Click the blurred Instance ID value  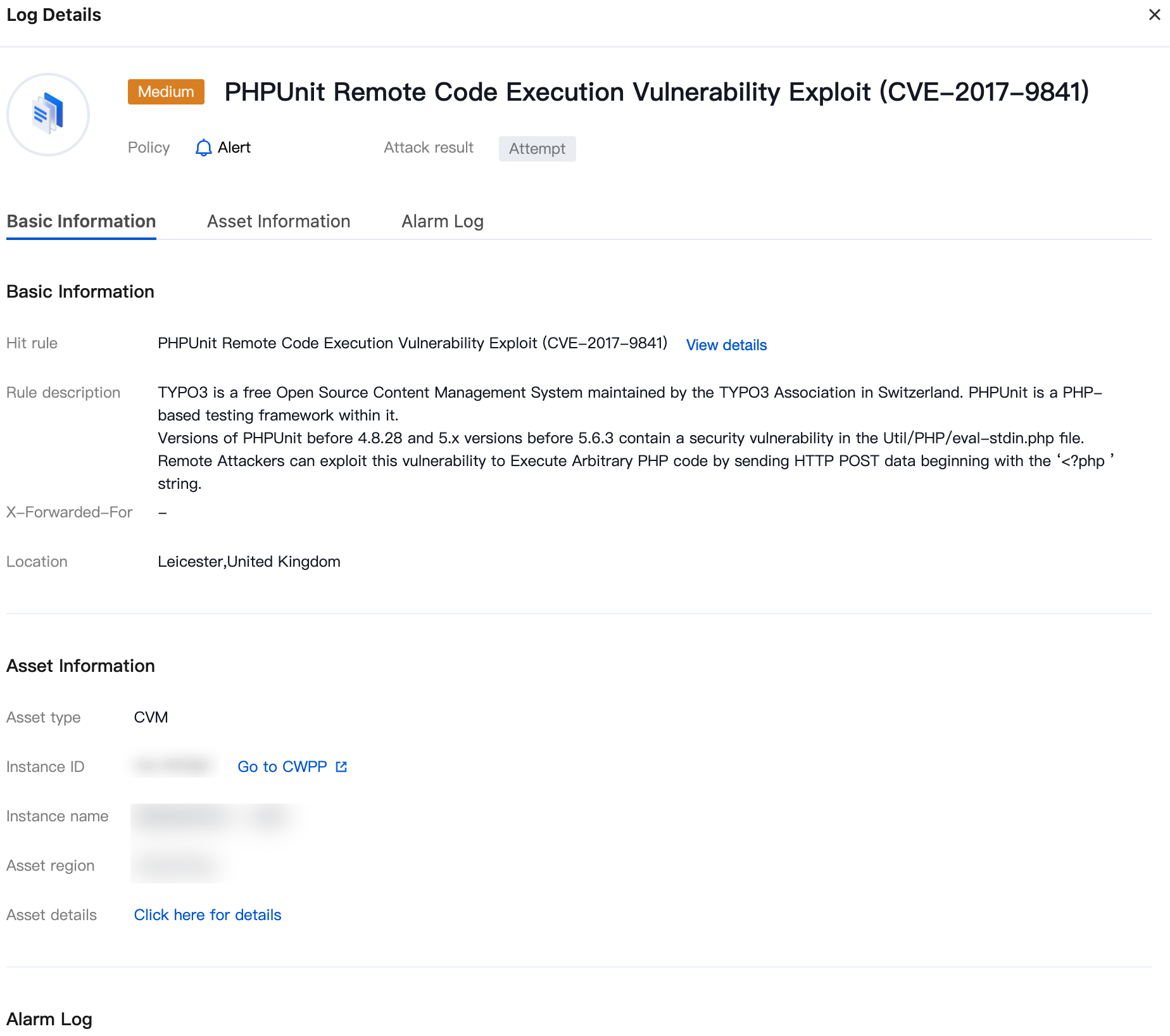tap(172, 766)
